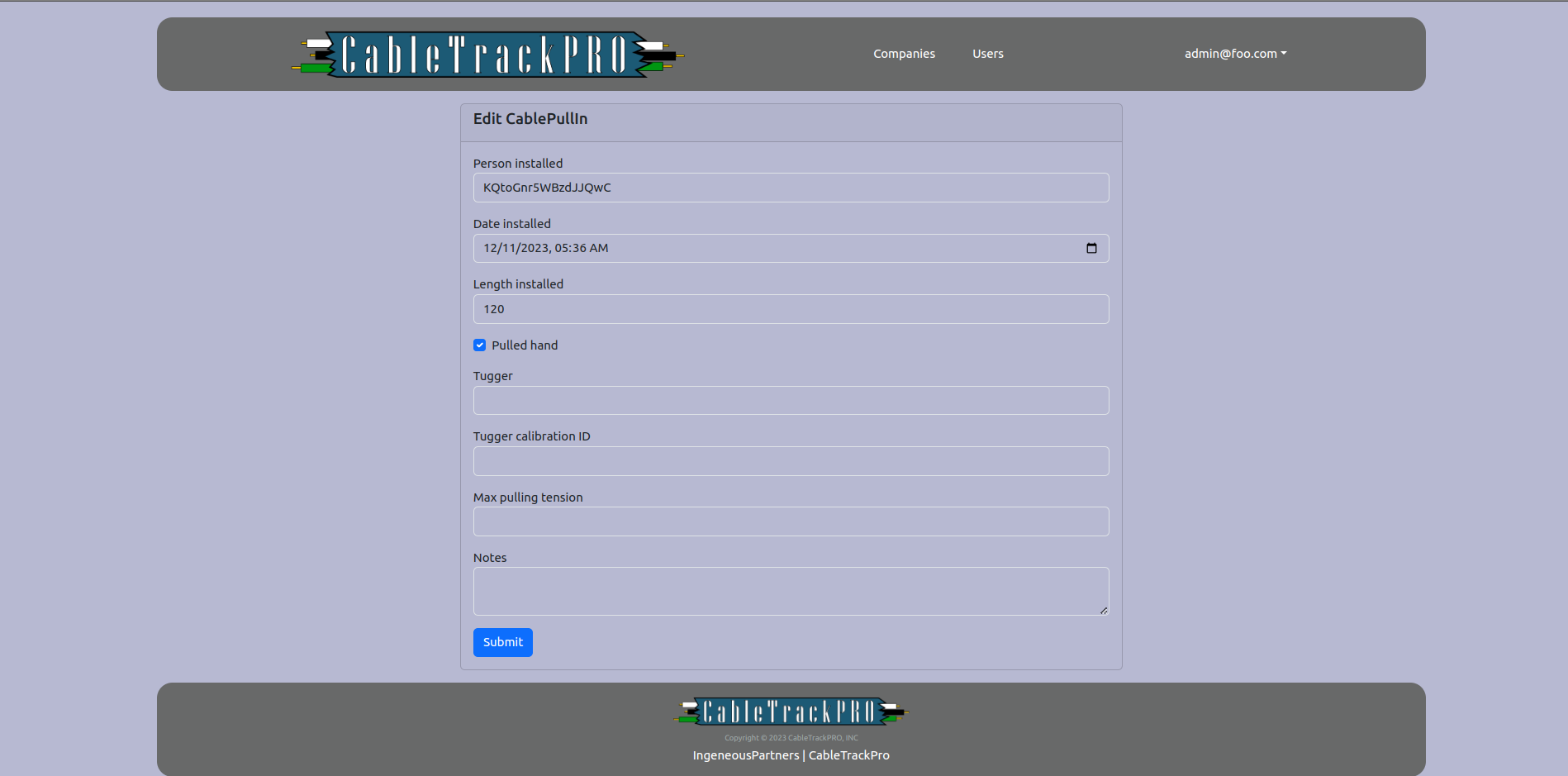
Task: Focus the Length installed field
Action: point(791,309)
